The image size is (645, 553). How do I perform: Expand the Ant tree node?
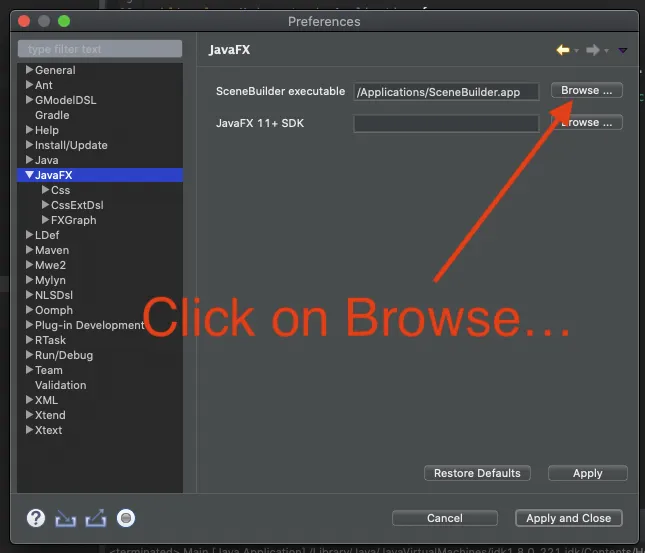click(29, 85)
